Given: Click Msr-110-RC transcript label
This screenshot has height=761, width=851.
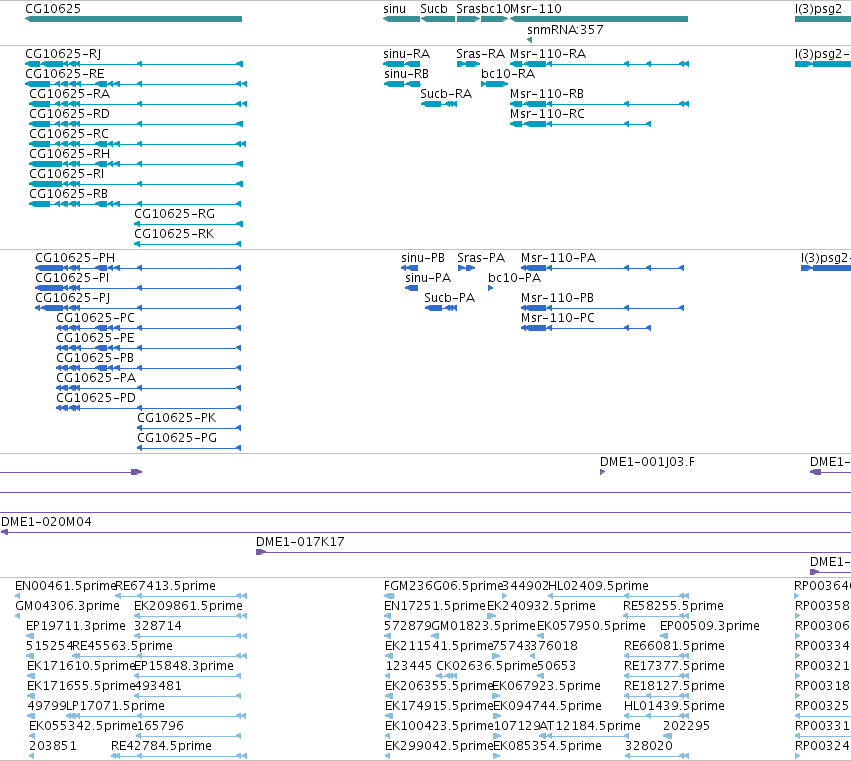Looking at the screenshot, I should click(x=547, y=114).
